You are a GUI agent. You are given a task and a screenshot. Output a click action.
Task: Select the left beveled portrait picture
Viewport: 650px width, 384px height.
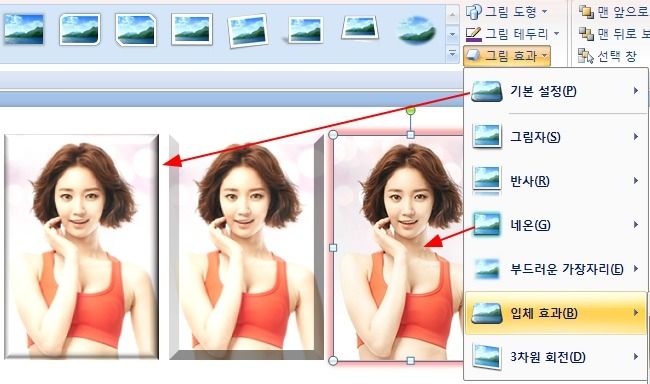click(x=82, y=247)
